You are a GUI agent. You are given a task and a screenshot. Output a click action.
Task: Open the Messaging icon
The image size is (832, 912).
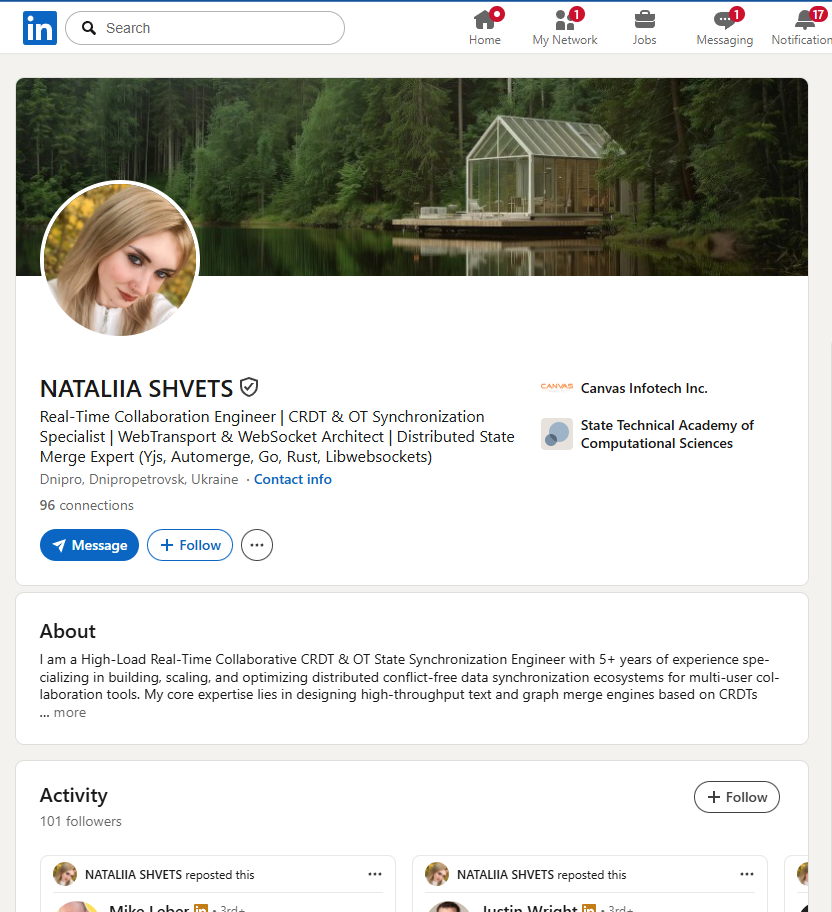pos(724,20)
